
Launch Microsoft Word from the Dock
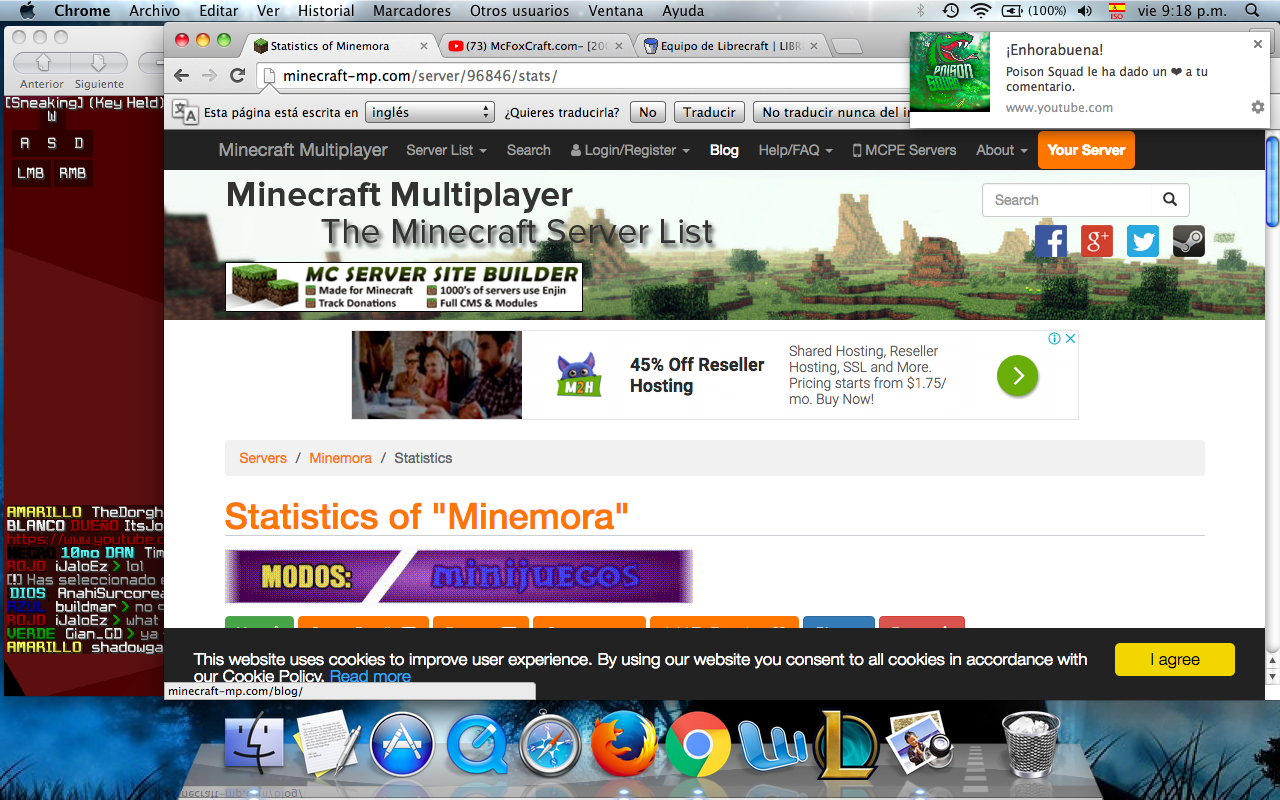771,745
